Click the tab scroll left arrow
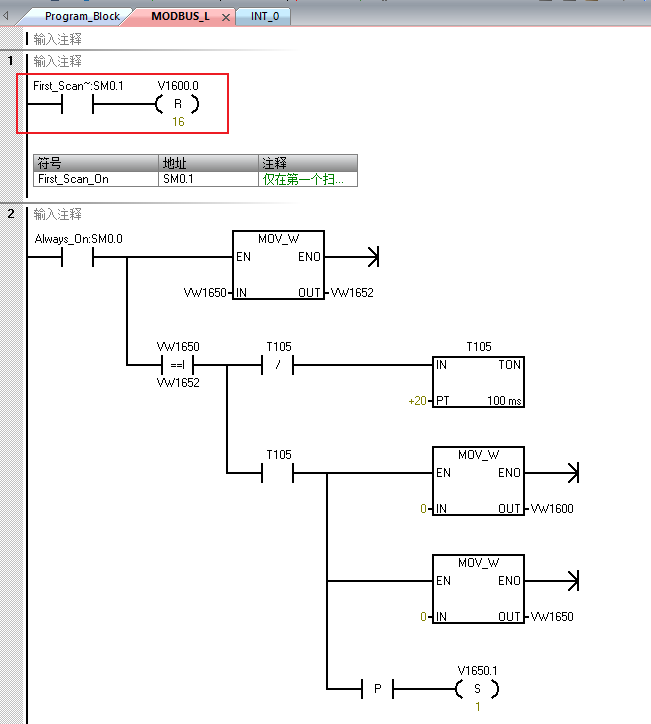The image size is (651, 724). pos(8,16)
